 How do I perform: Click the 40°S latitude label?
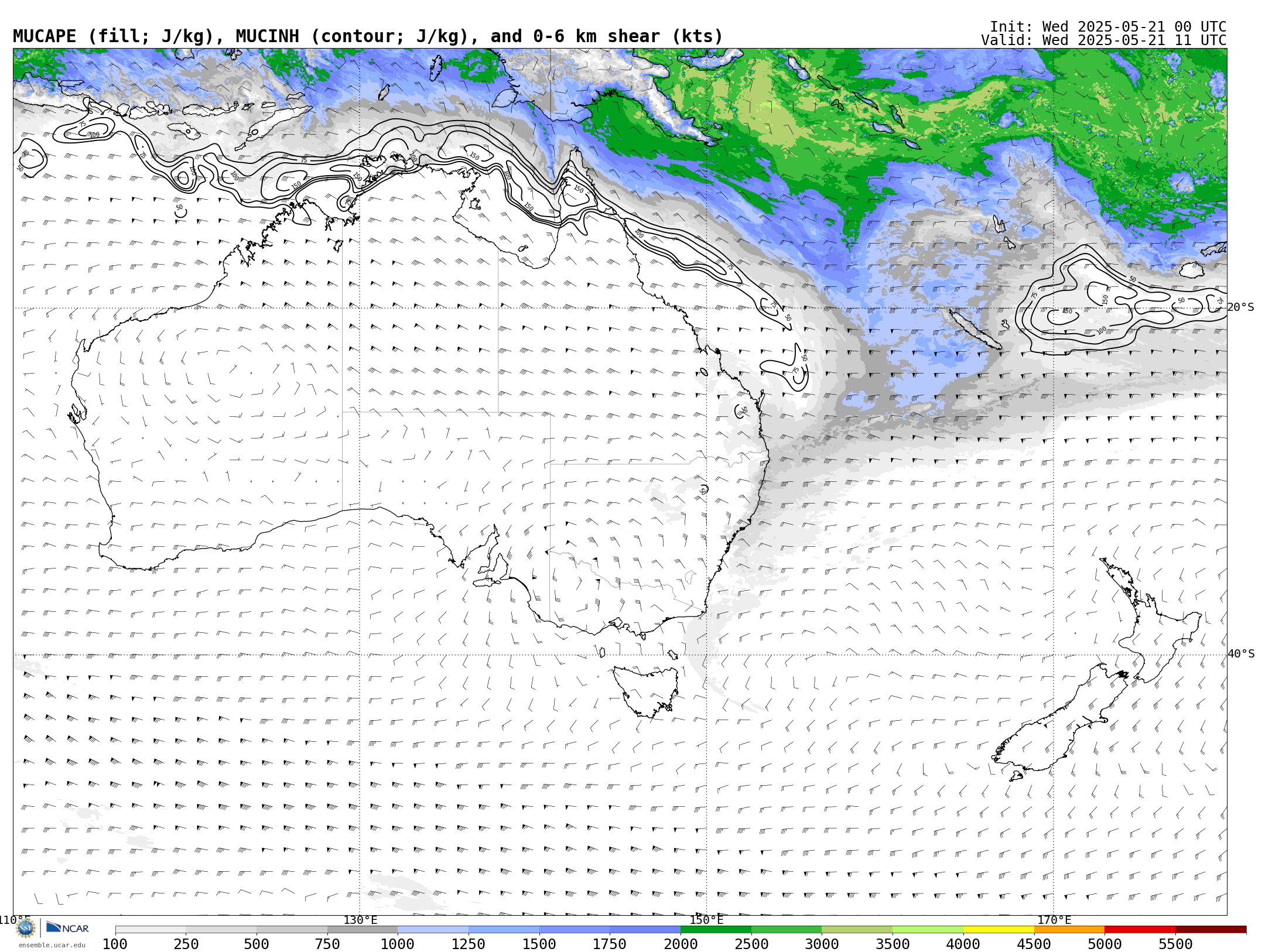click(1241, 654)
